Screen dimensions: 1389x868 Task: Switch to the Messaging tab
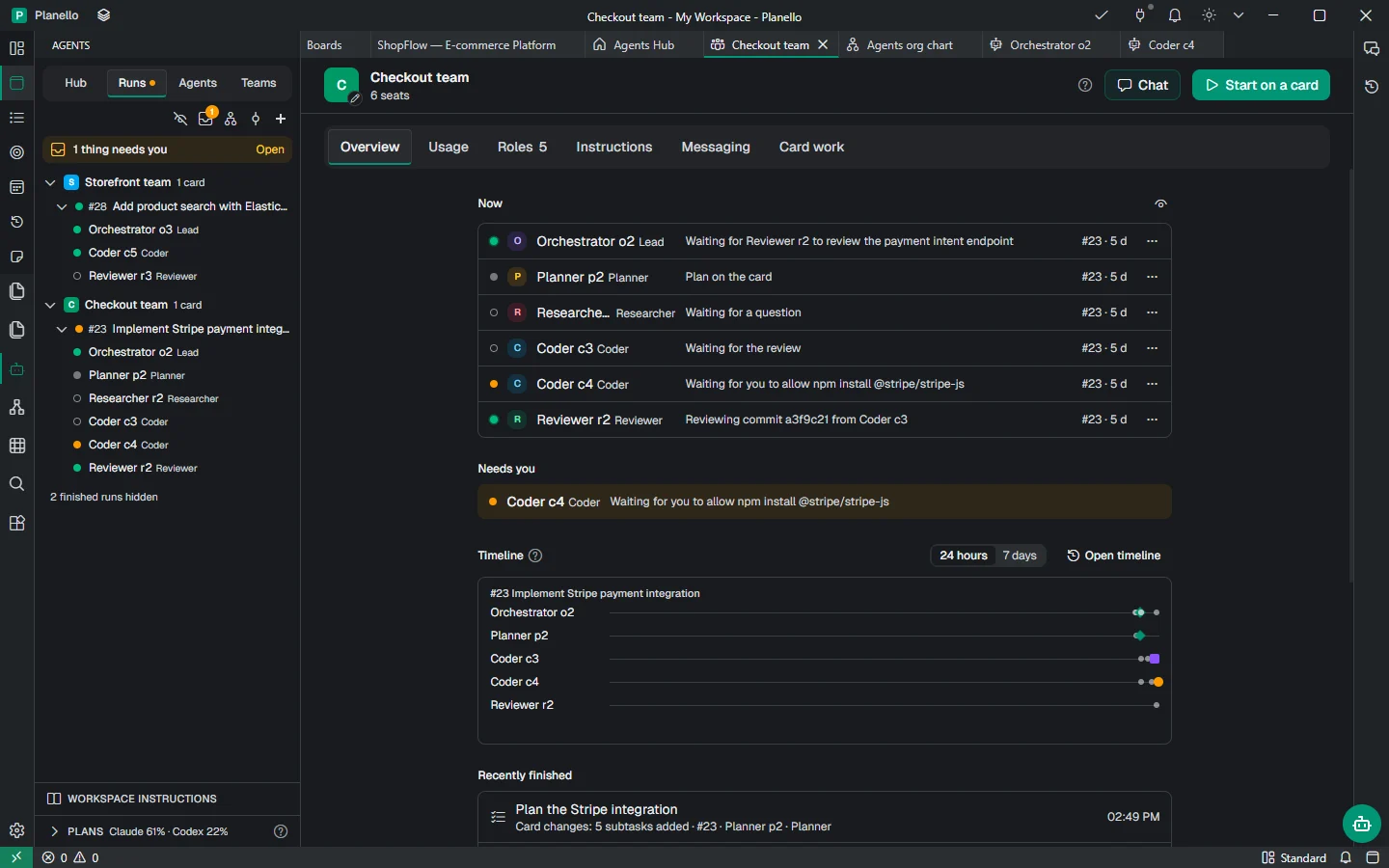[716, 147]
